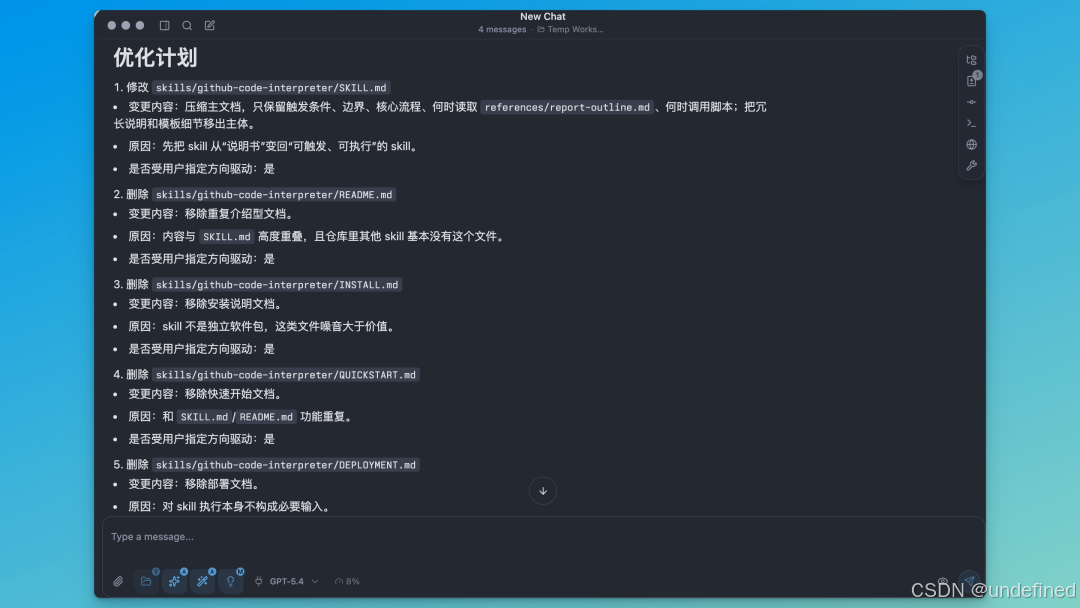This screenshot has width=1080, height=608.
Task: Click line 原因：对 skill 执行本身不构成必要输入。
Action: coord(231,507)
